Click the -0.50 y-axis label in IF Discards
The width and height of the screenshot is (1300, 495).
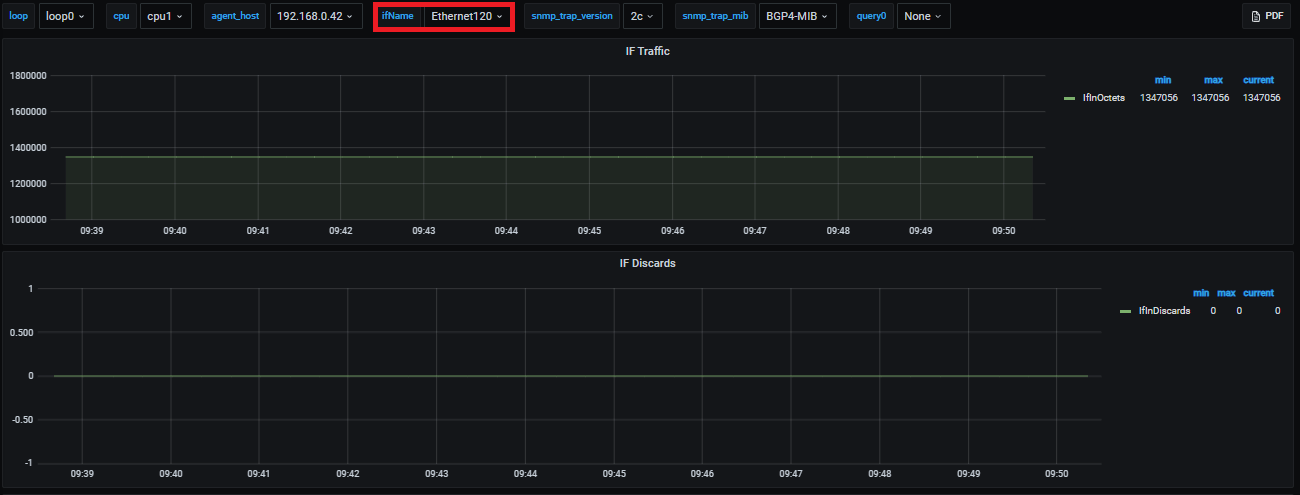click(x=22, y=420)
